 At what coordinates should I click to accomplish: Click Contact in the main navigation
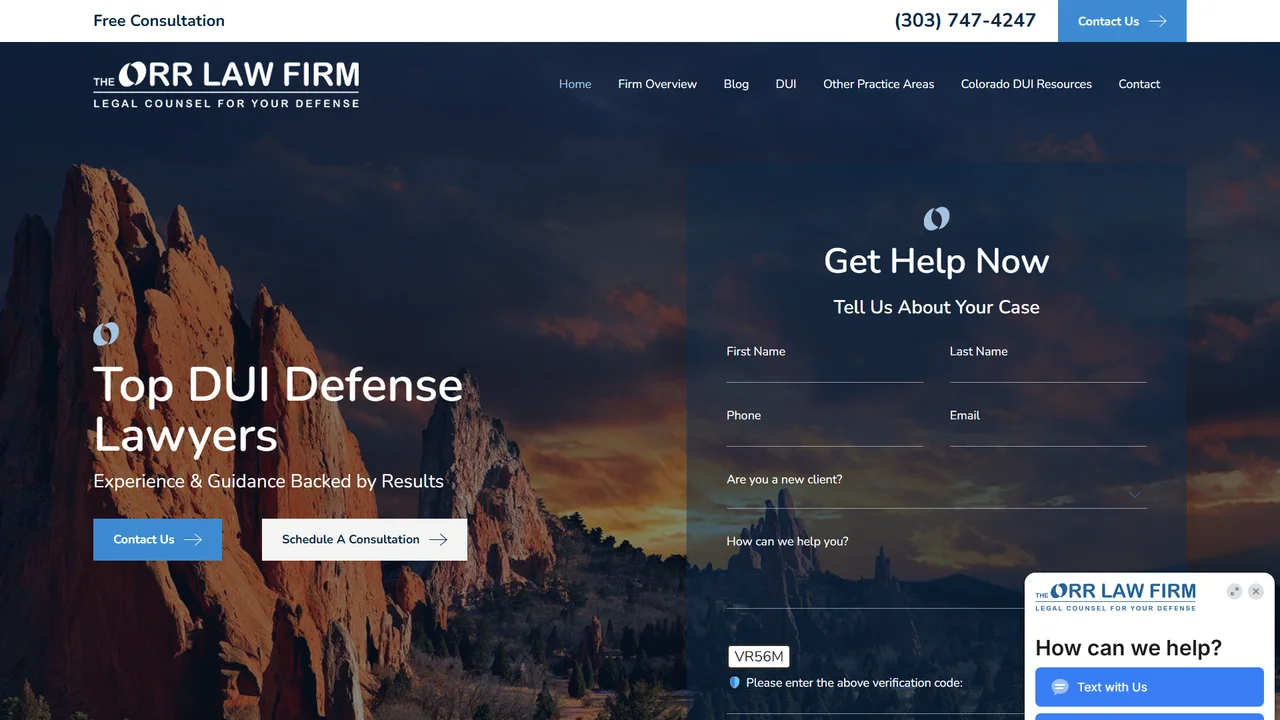1139,84
